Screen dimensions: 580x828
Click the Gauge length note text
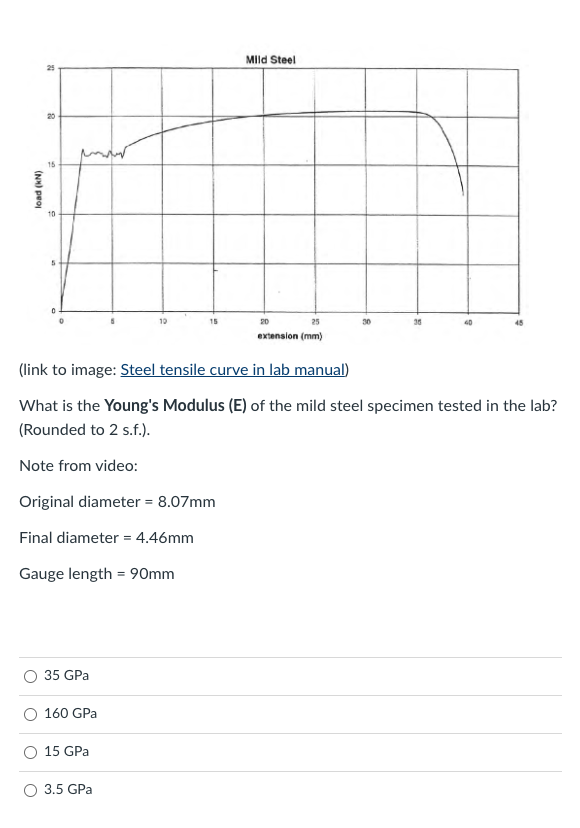(97, 573)
